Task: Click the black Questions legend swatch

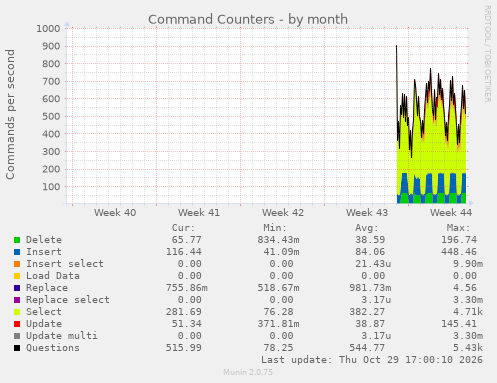Action: click(17, 348)
